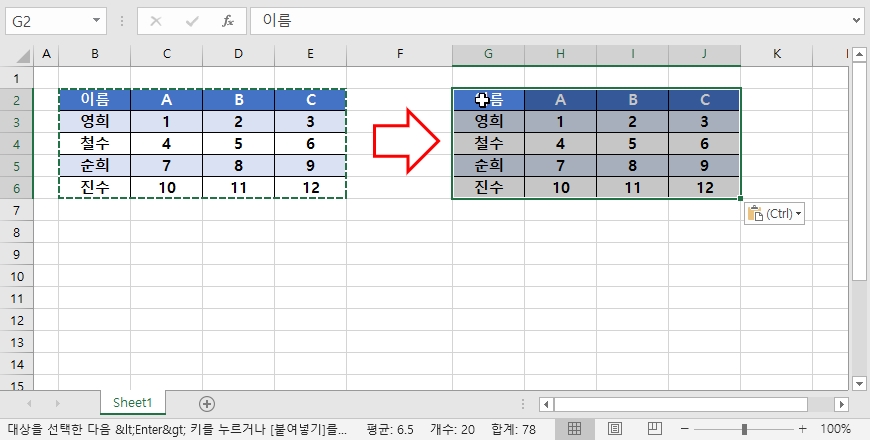Switch to Page Layout view

click(614, 428)
